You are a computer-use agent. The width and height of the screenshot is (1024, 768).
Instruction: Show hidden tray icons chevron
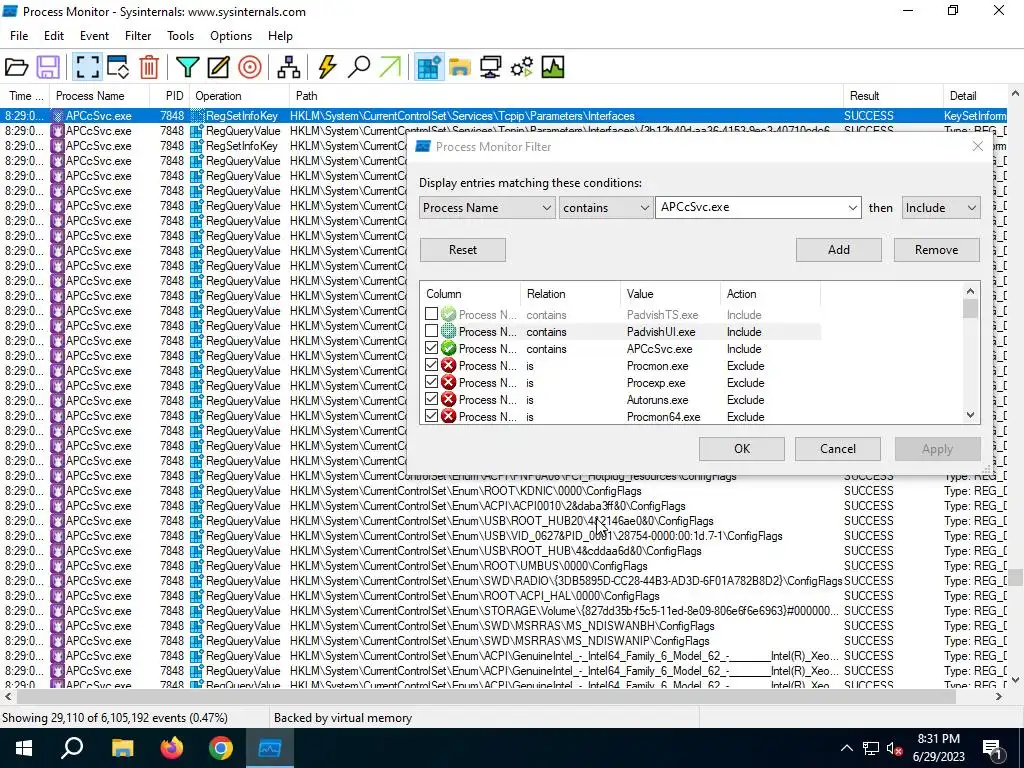[x=846, y=748]
